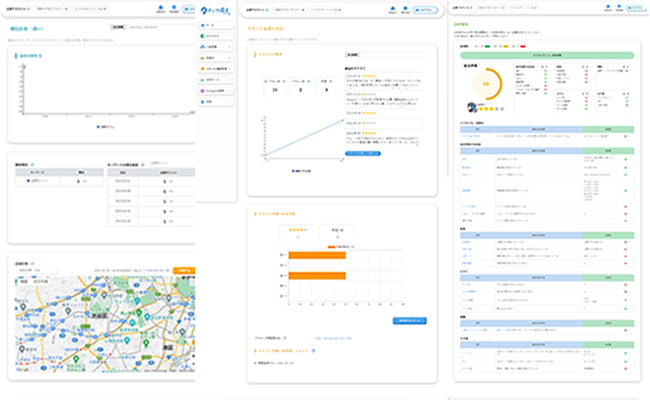Click the circular score gauge in diagnosis panel
Viewport: 650px width, 400px height.
[x=486, y=84]
